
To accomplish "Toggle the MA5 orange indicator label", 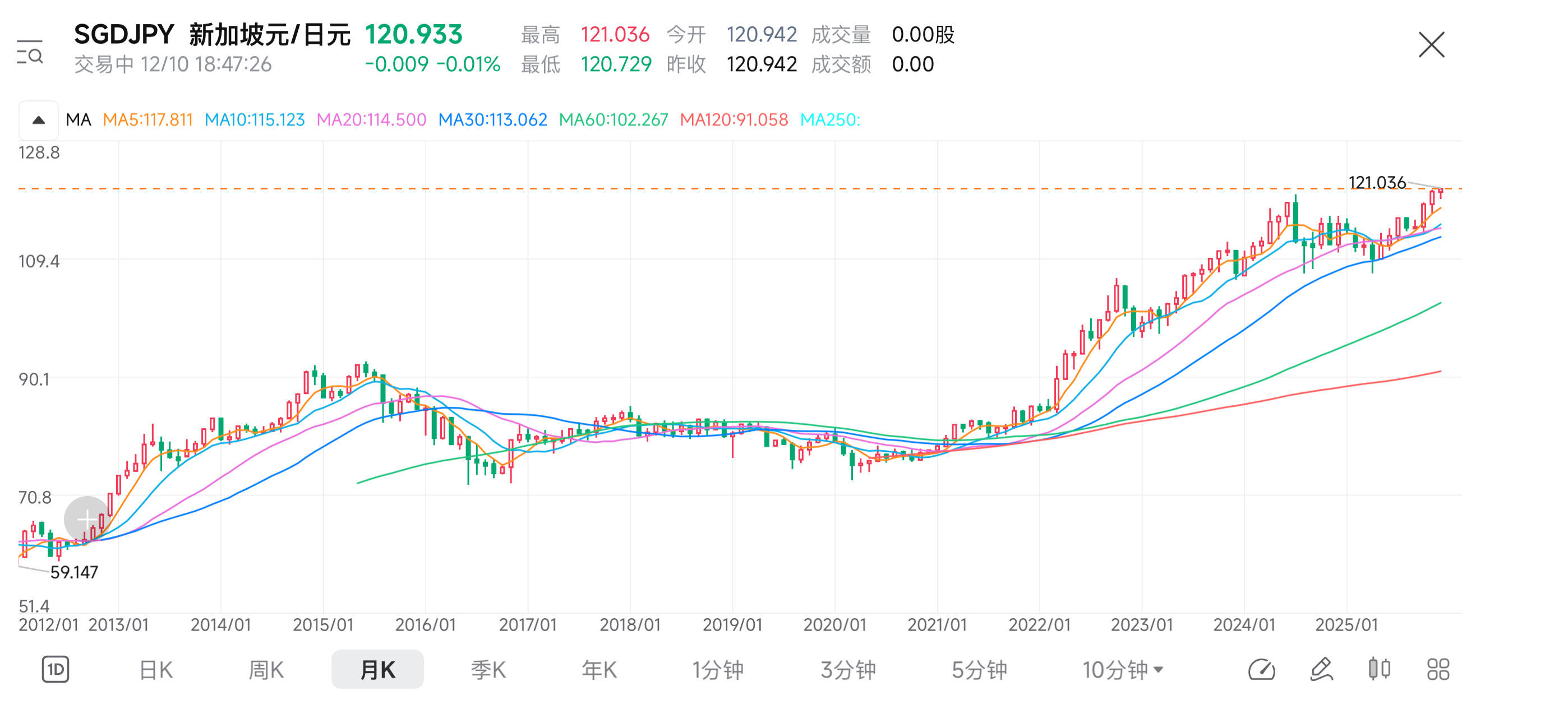I will point(148,120).
